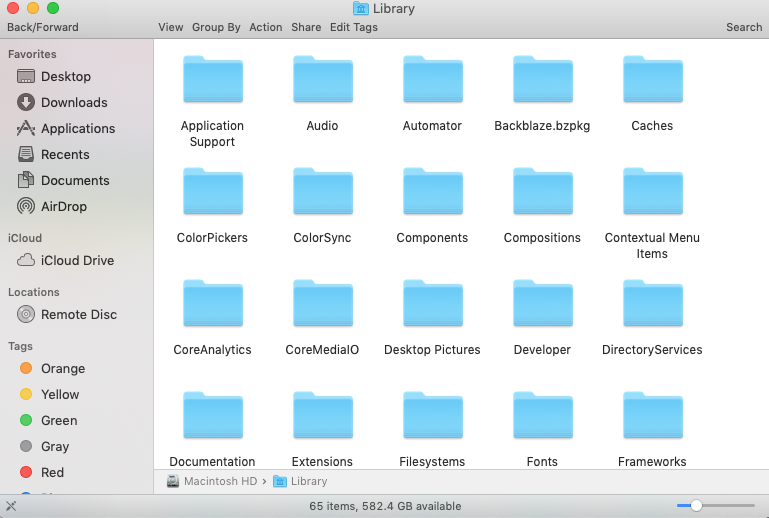Open the Desktop Pictures folder
This screenshot has height=518, width=769.
[x=433, y=303]
